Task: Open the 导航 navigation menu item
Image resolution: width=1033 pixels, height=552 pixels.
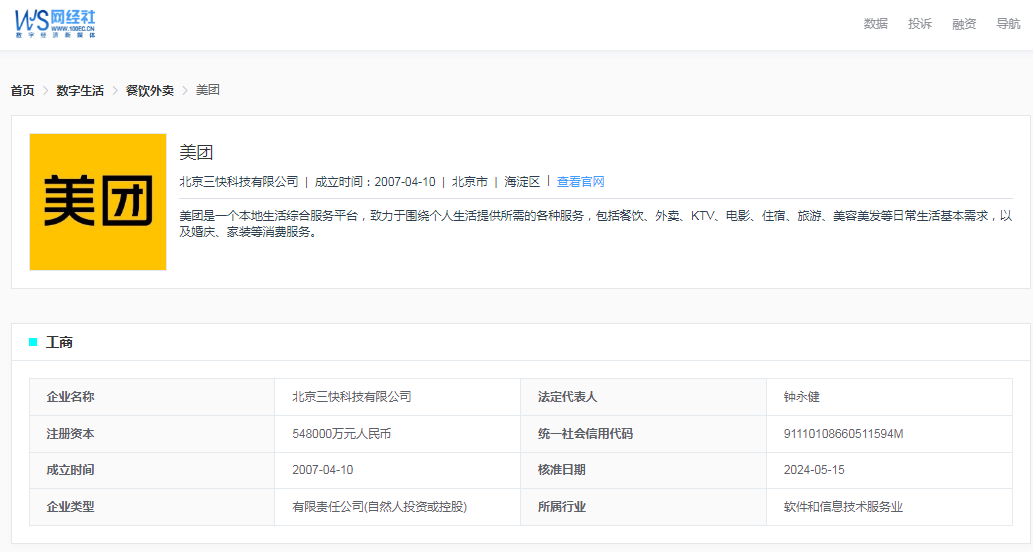Action: pyautogui.click(x=1008, y=24)
